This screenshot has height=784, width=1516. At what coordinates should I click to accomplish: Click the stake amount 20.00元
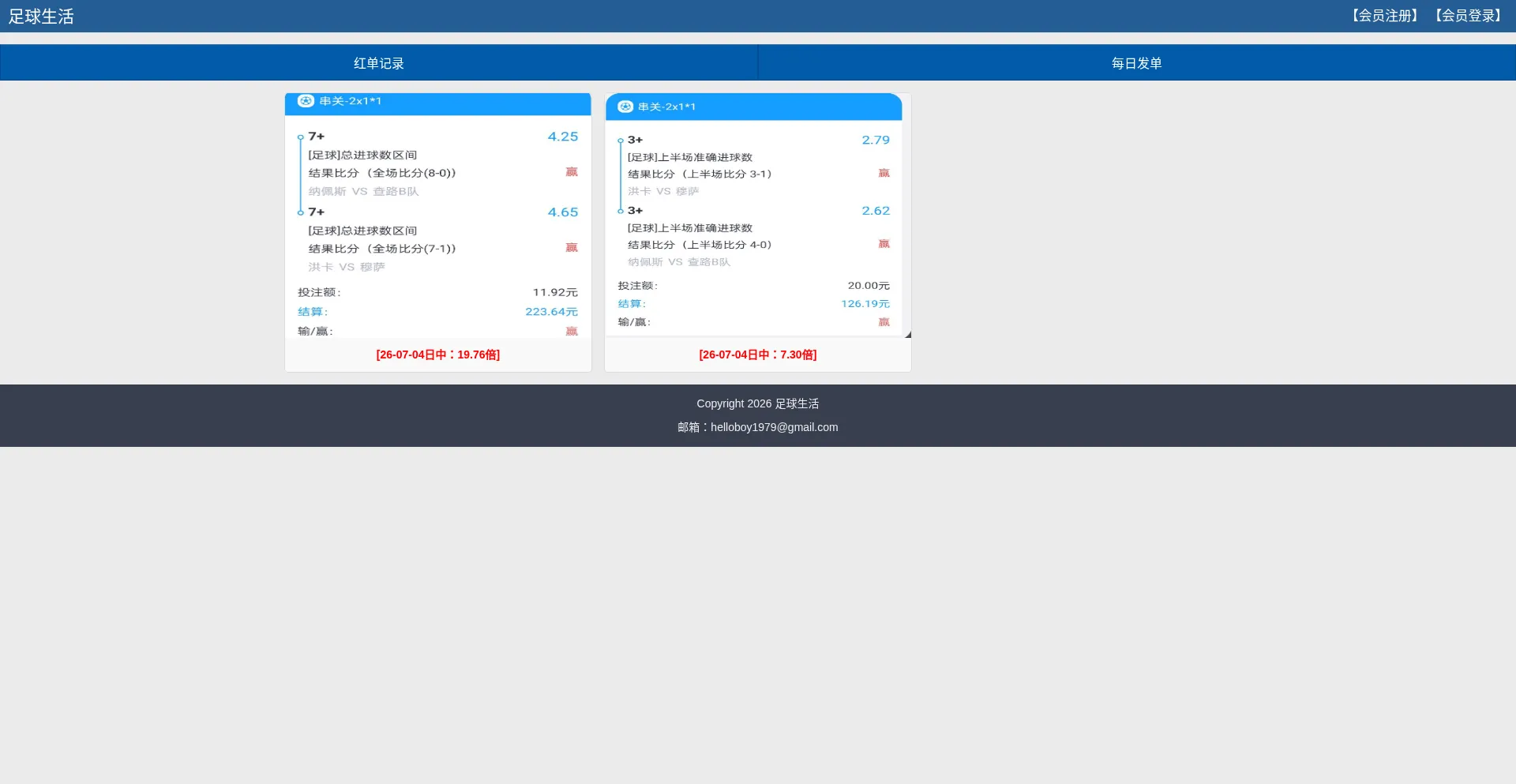click(869, 286)
